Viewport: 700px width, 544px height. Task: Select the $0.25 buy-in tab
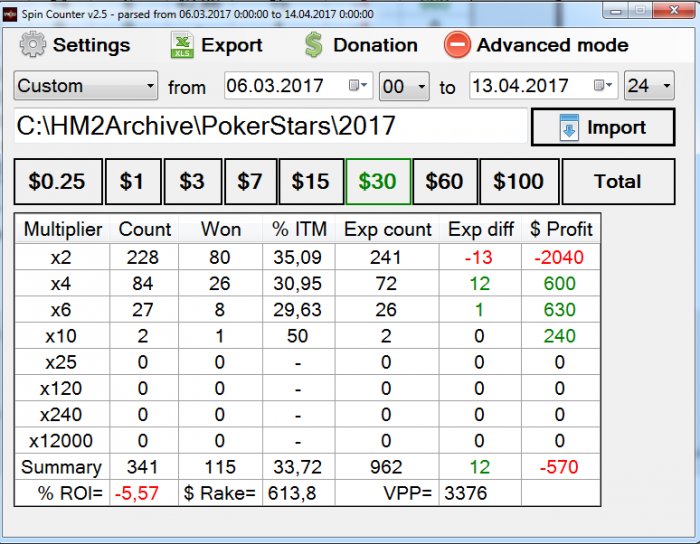[58, 182]
